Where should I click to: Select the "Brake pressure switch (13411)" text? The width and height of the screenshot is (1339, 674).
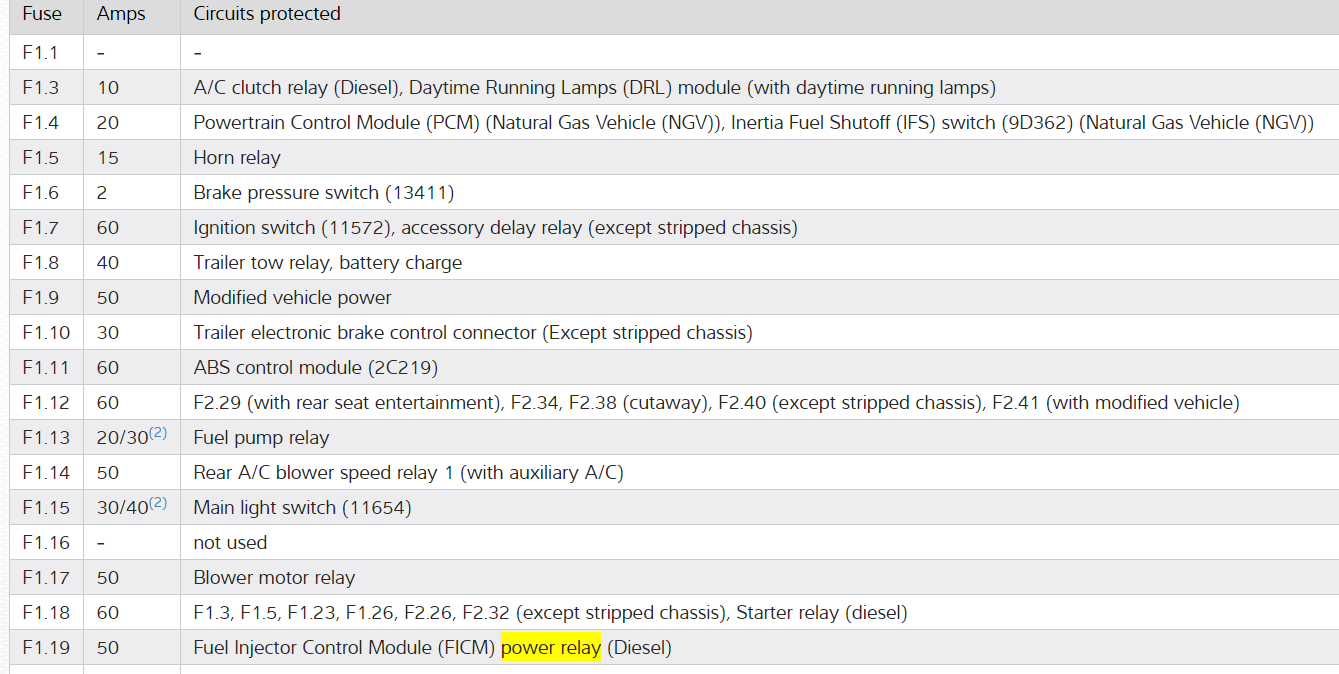(x=324, y=193)
